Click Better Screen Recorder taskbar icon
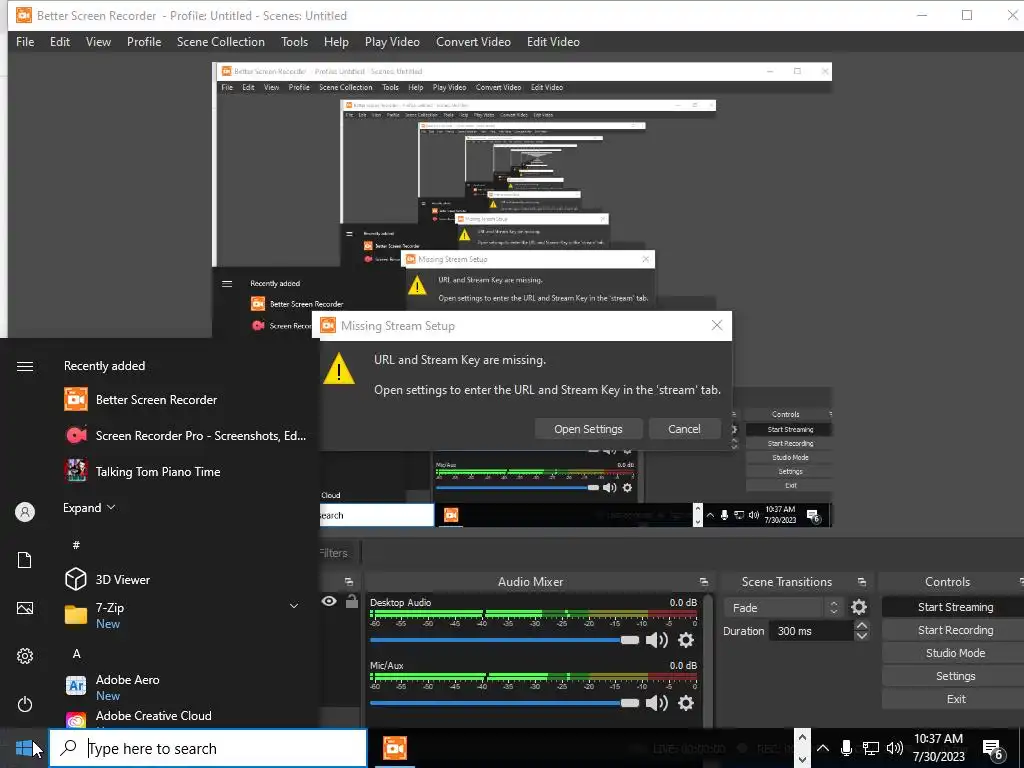 394,748
